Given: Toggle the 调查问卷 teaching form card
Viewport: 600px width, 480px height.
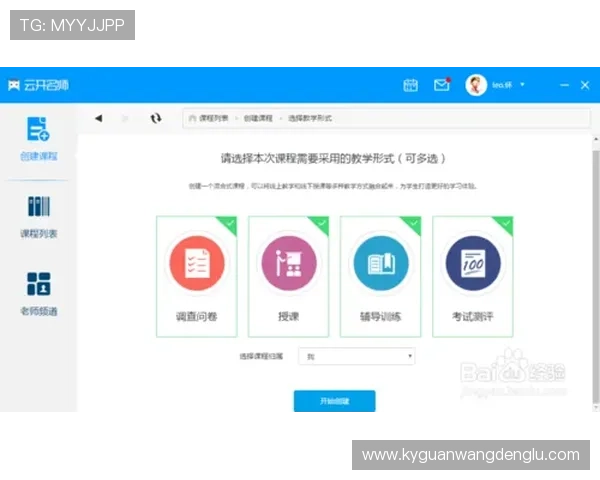Looking at the screenshot, I should click(x=197, y=276).
